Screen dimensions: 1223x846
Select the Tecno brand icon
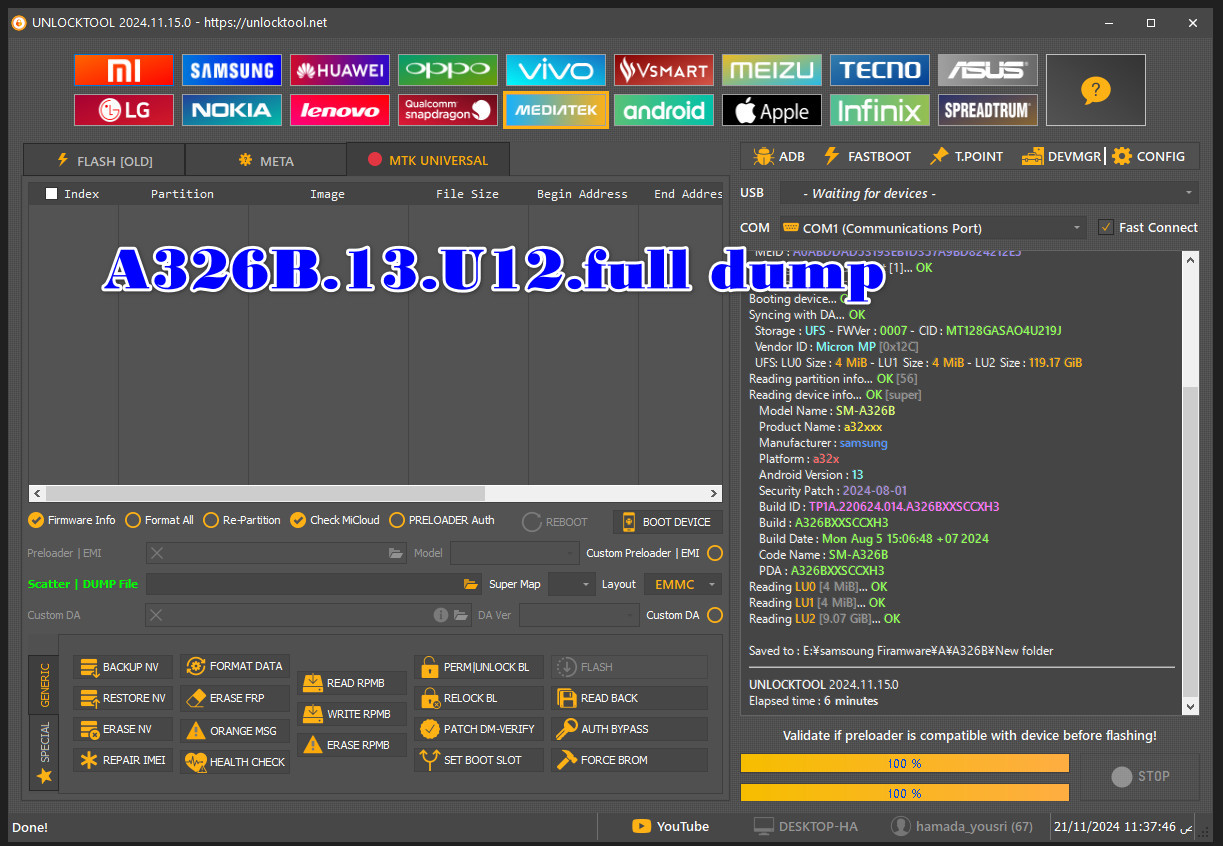point(880,70)
